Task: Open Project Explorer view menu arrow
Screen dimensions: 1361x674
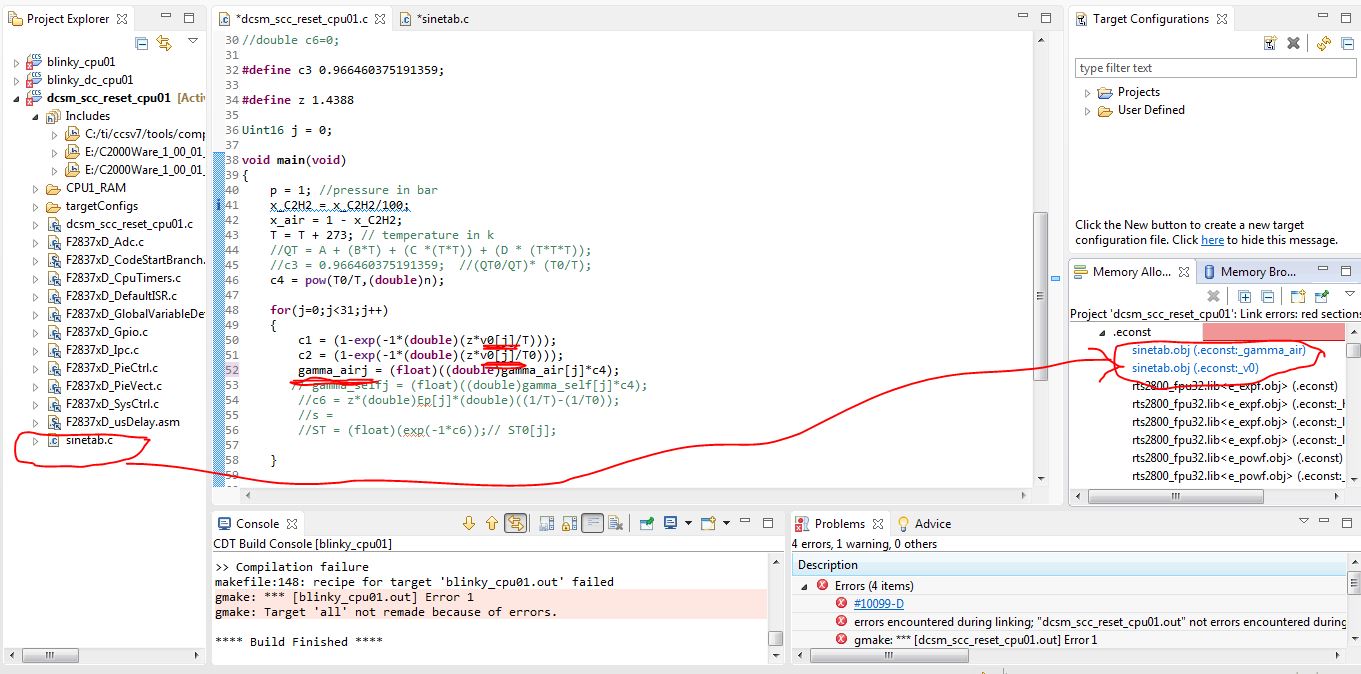Action: [193, 42]
